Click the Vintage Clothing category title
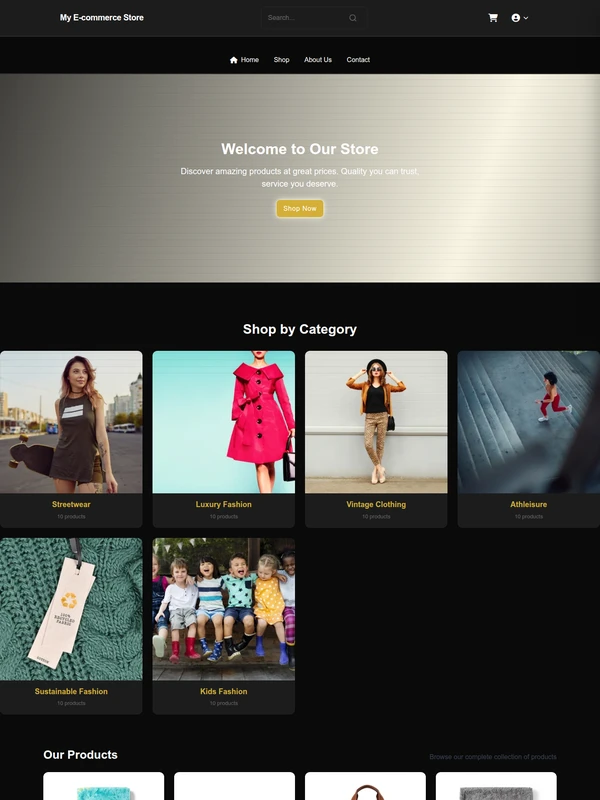 pos(376,505)
